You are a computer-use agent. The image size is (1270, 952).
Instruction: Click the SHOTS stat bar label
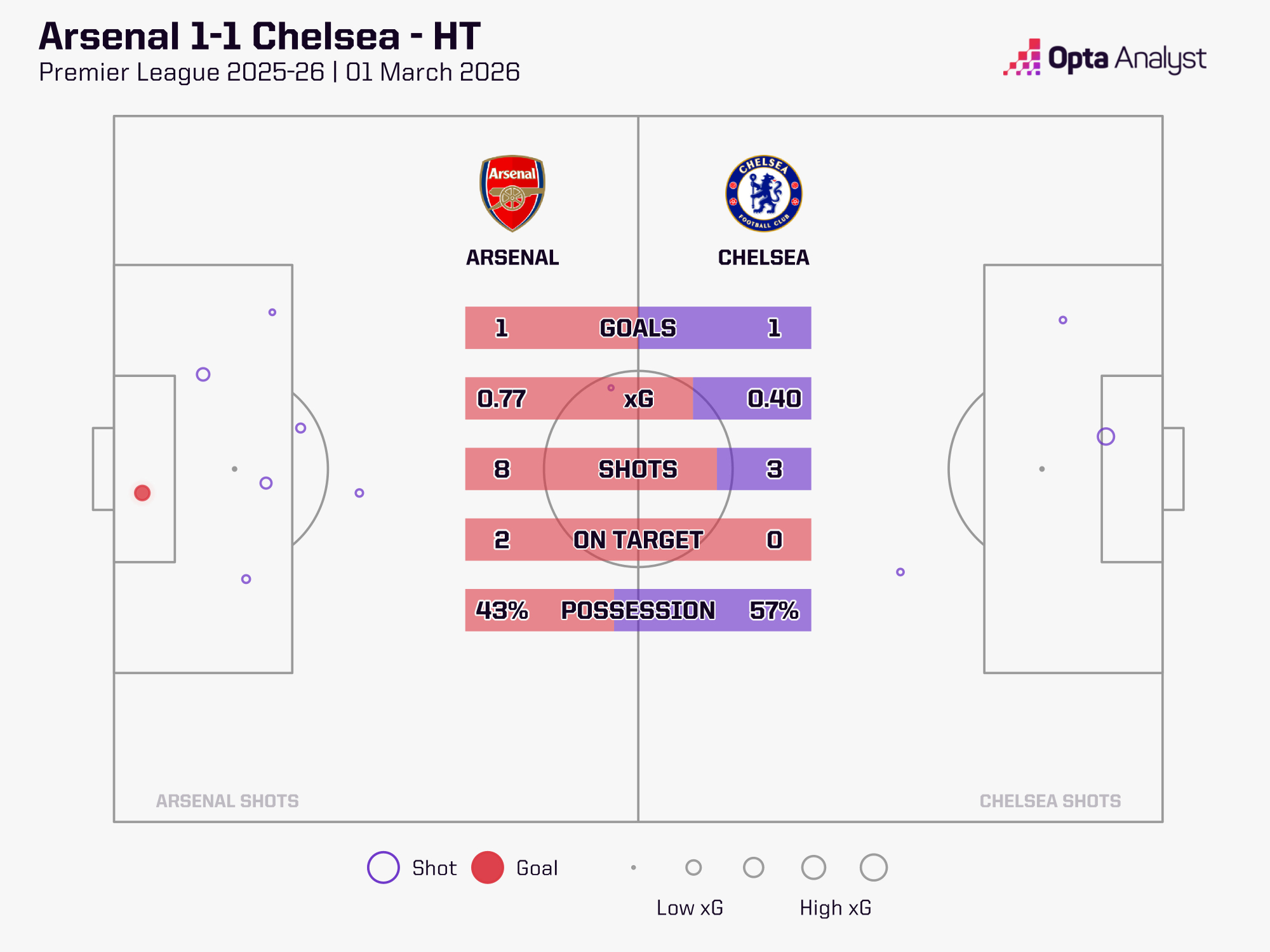coord(638,469)
